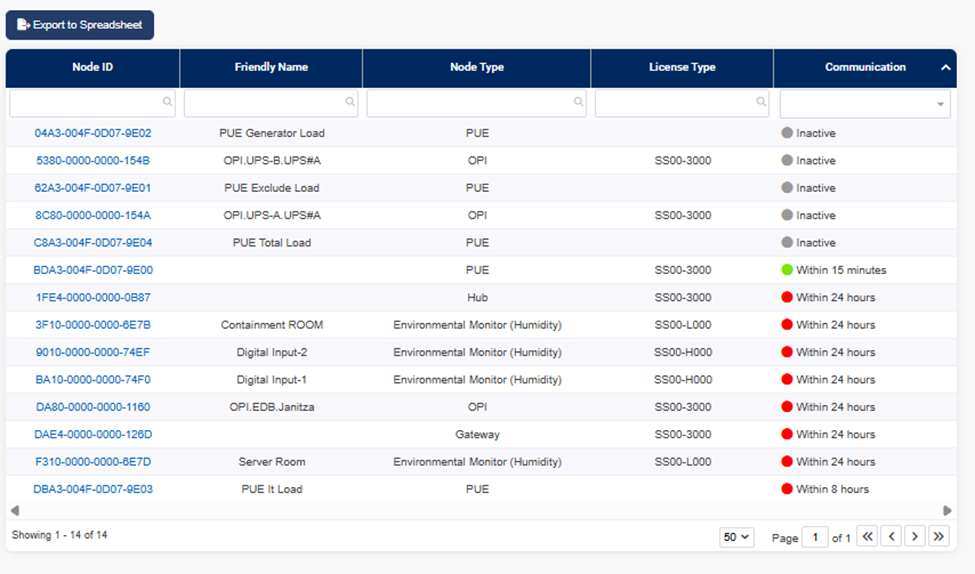The width and height of the screenshot is (975, 574).
Task: Open node 04A3-004F-0D07-9E02 link
Action: [x=93, y=133]
